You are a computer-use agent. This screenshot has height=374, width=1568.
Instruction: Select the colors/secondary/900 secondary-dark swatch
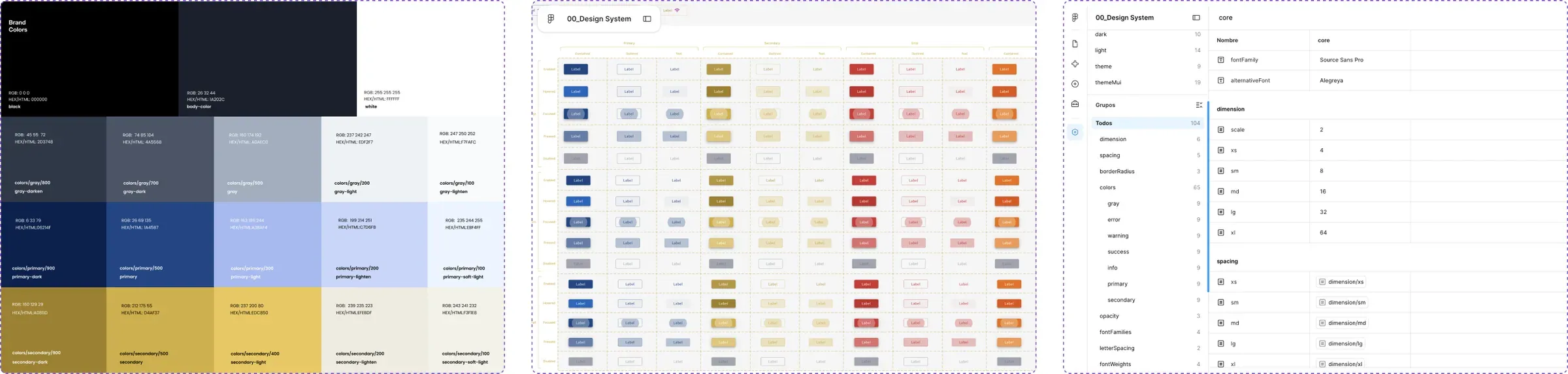(x=53, y=330)
